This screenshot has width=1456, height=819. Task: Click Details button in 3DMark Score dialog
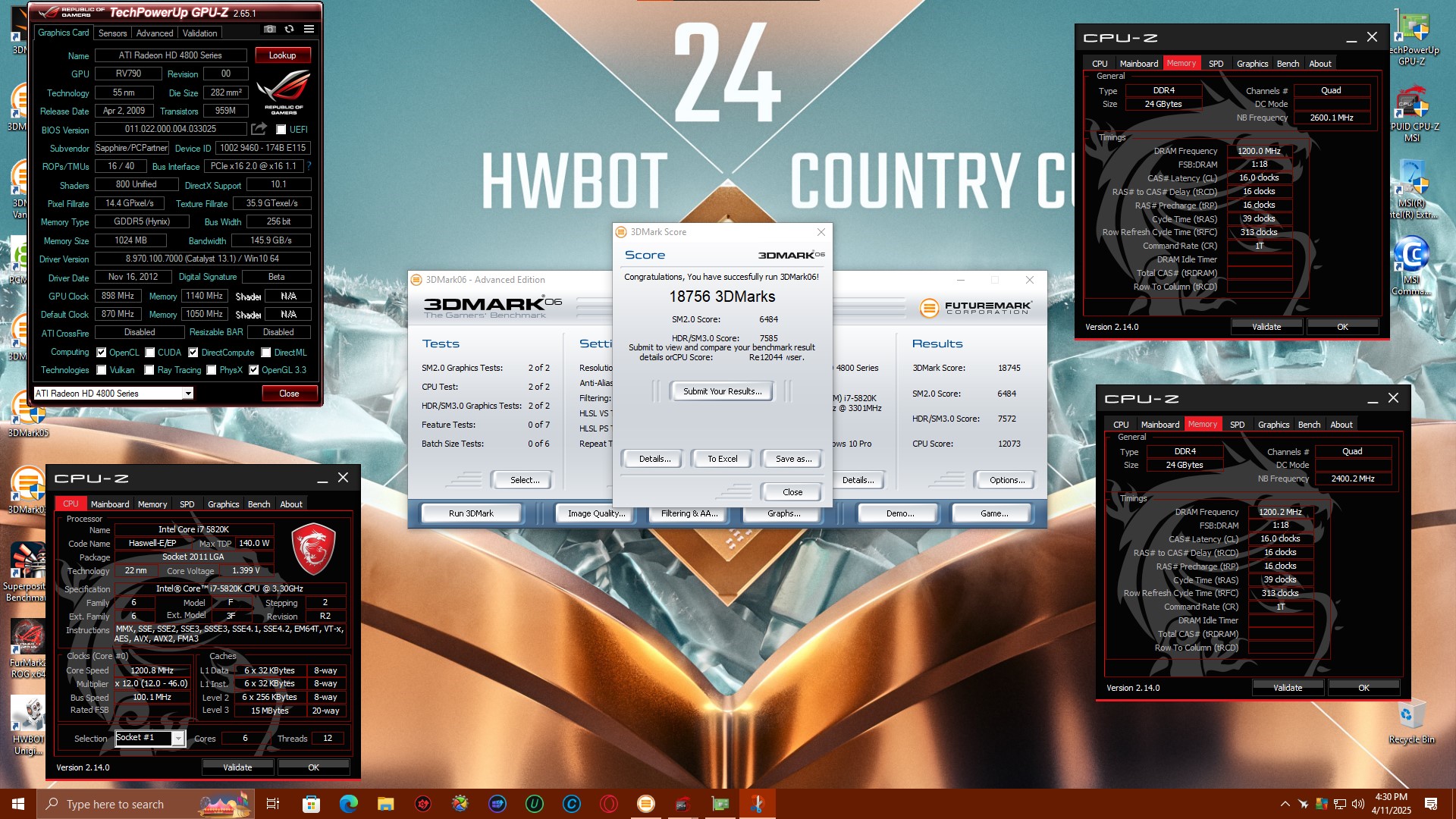click(x=654, y=459)
